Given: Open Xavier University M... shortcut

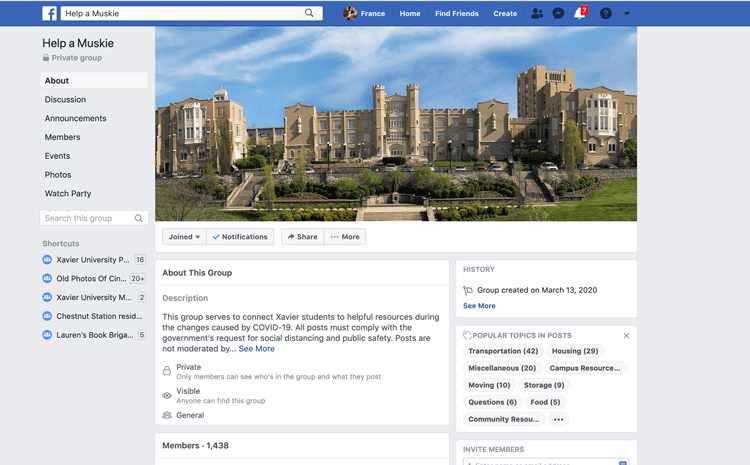Looking at the screenshot, I should [x=94, y=297].
